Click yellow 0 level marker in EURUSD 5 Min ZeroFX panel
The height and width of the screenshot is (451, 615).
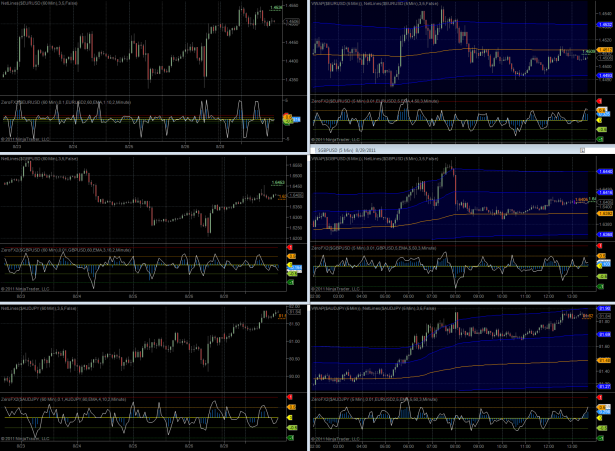pos(599,120)
